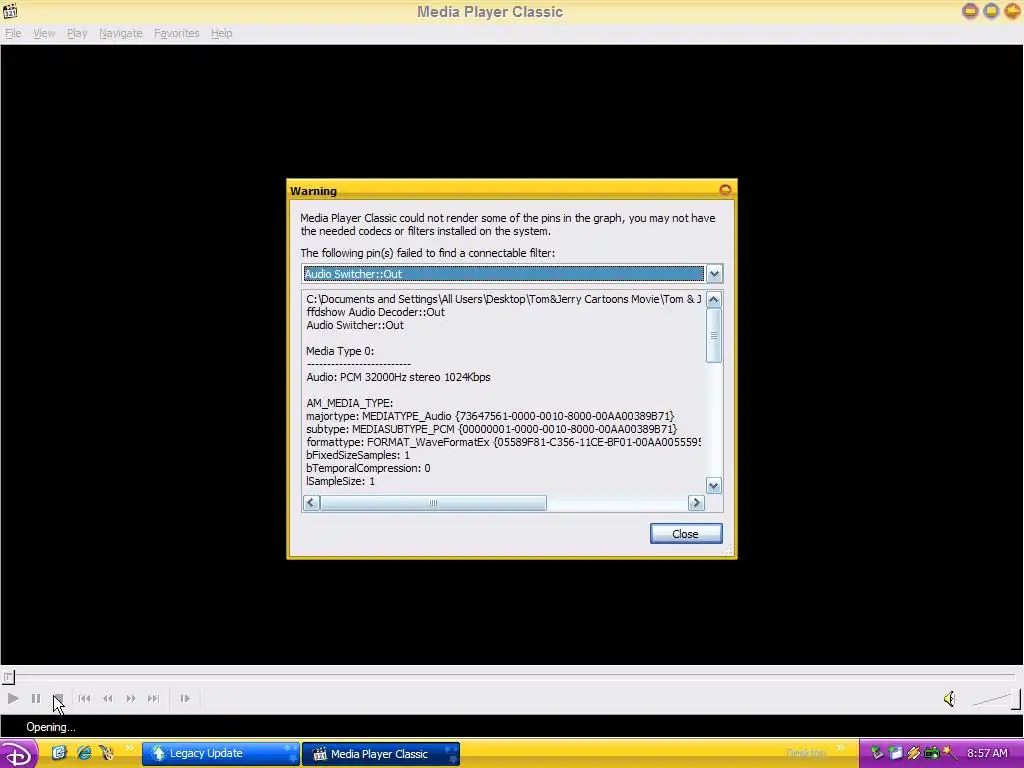
Task: Click the 'AM_MEDIA_TYPE:' line
Action: (349, 403)
